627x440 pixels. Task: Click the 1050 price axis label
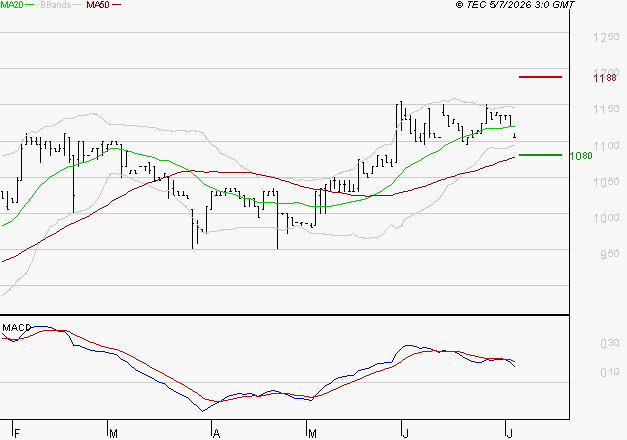click(606, 182)
